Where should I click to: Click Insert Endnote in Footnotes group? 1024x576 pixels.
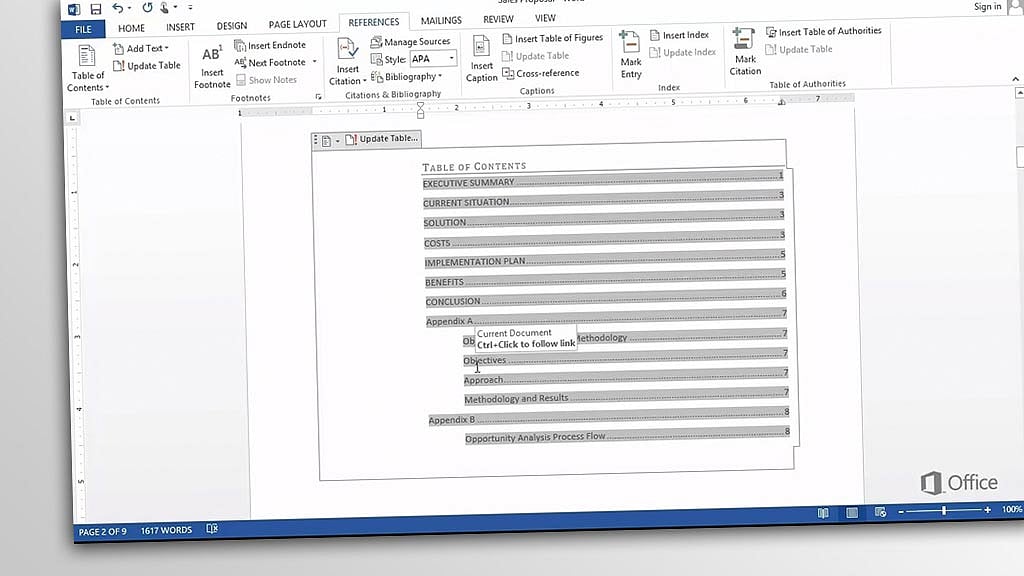coord(270,45)
